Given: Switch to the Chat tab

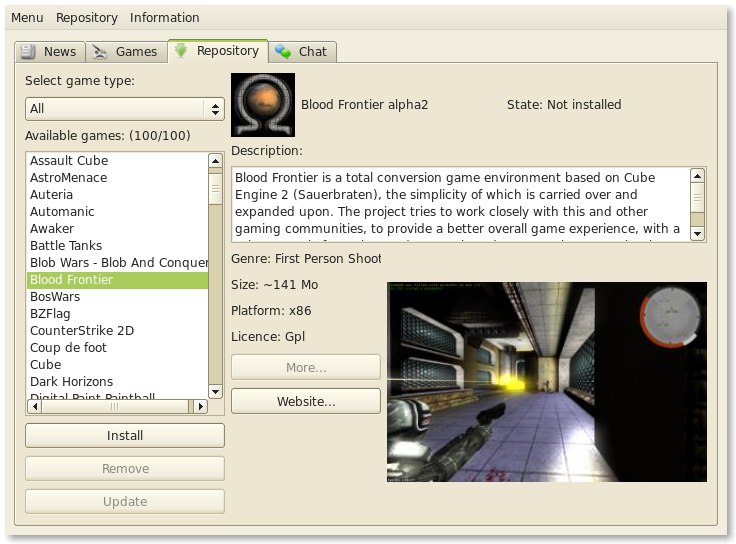Looking at the screenshot, I should pos(303,51).
